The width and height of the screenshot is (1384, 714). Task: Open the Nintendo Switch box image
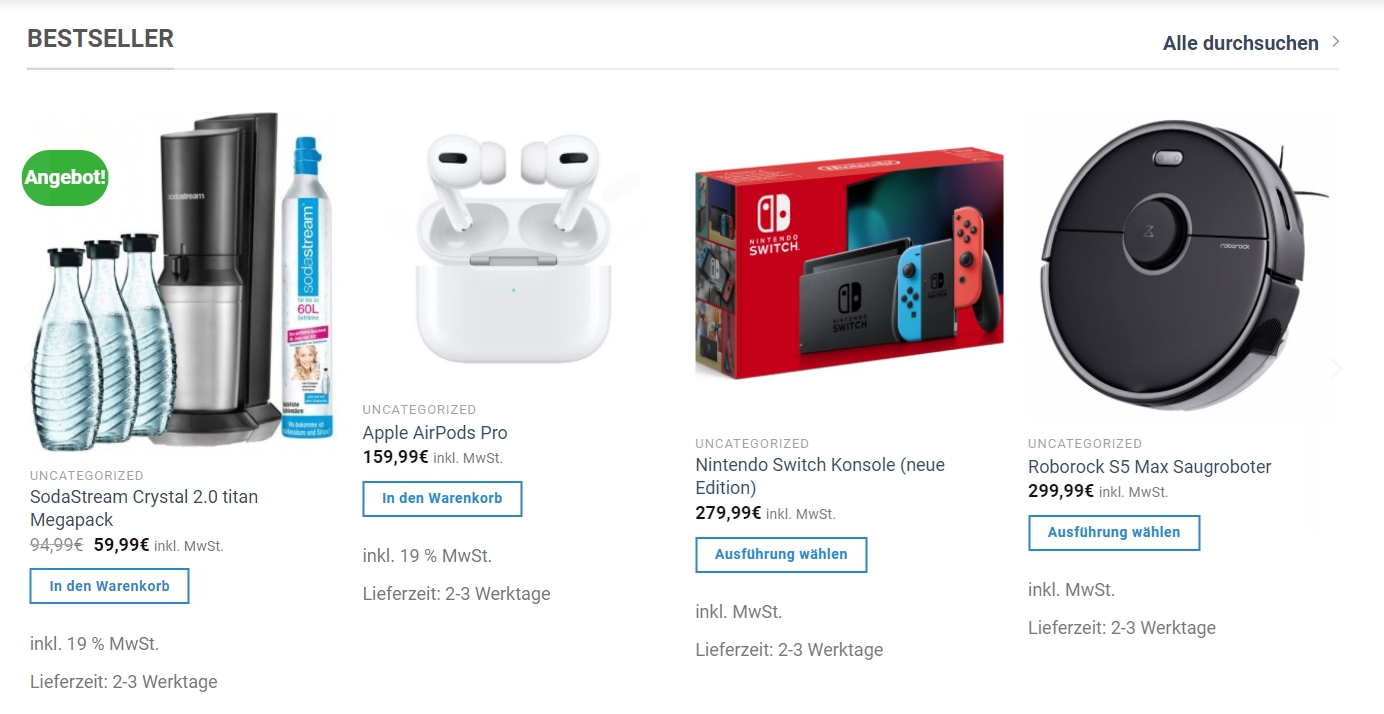(x=849, y=265)
